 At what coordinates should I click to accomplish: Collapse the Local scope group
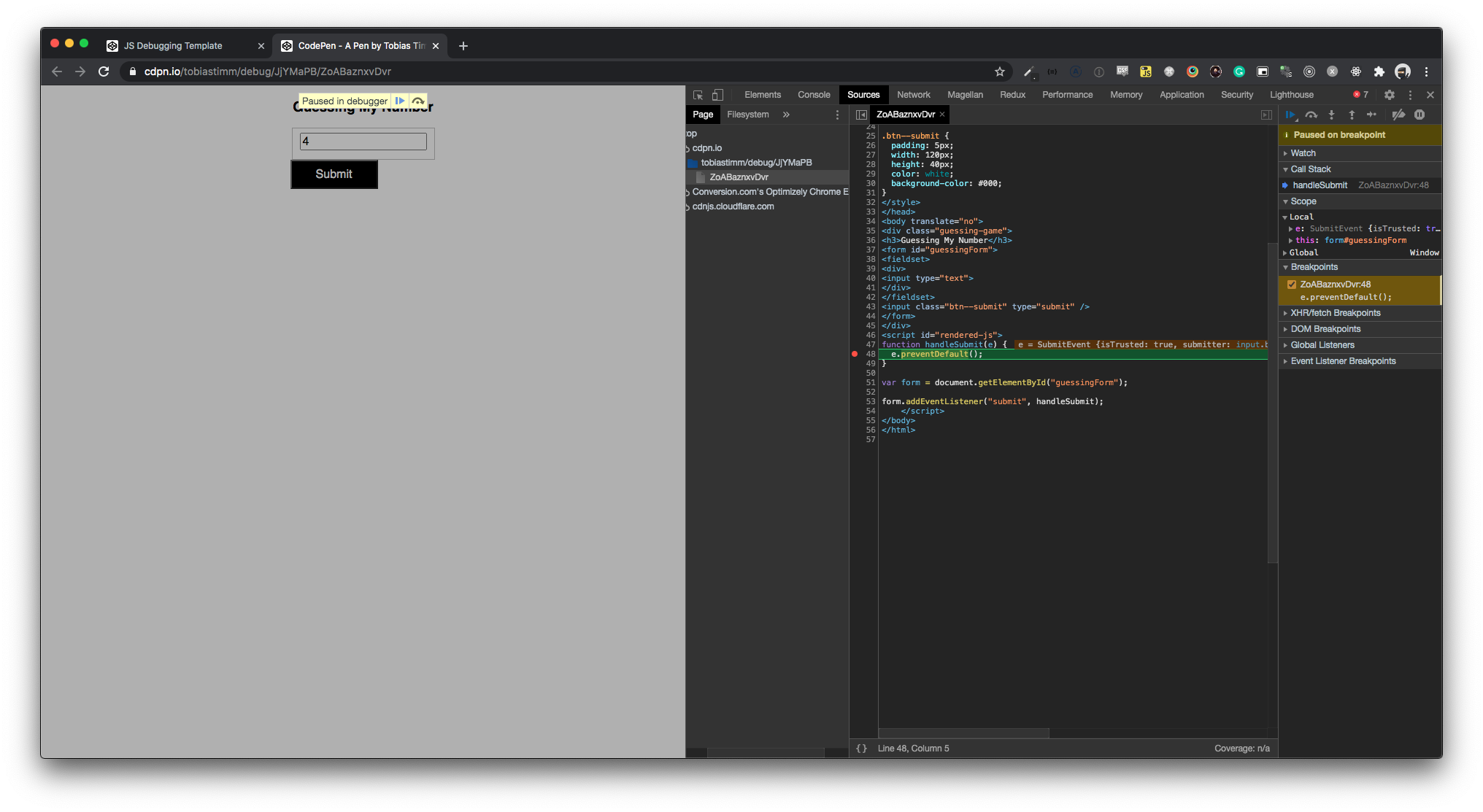(x=1360, y=217)
